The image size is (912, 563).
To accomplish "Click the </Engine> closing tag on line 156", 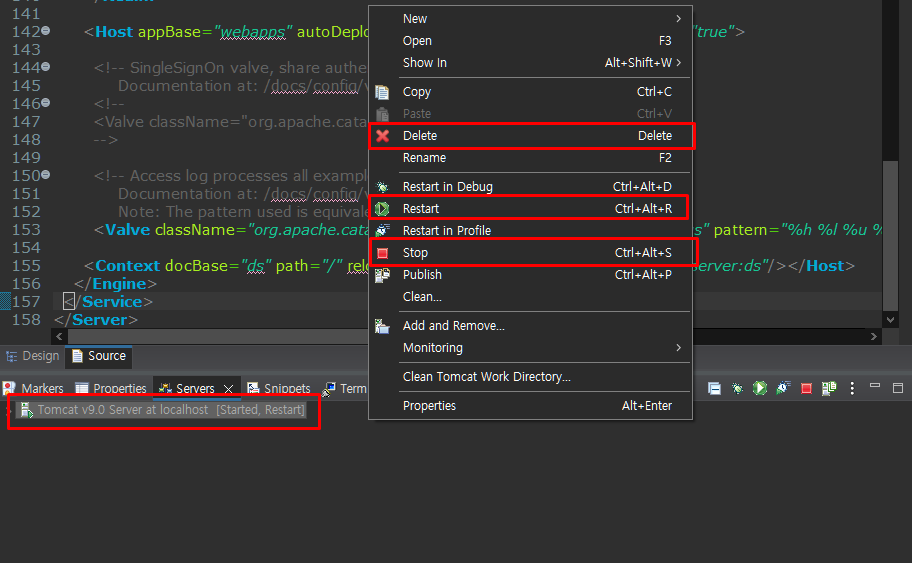I will (x=116, y=284).
